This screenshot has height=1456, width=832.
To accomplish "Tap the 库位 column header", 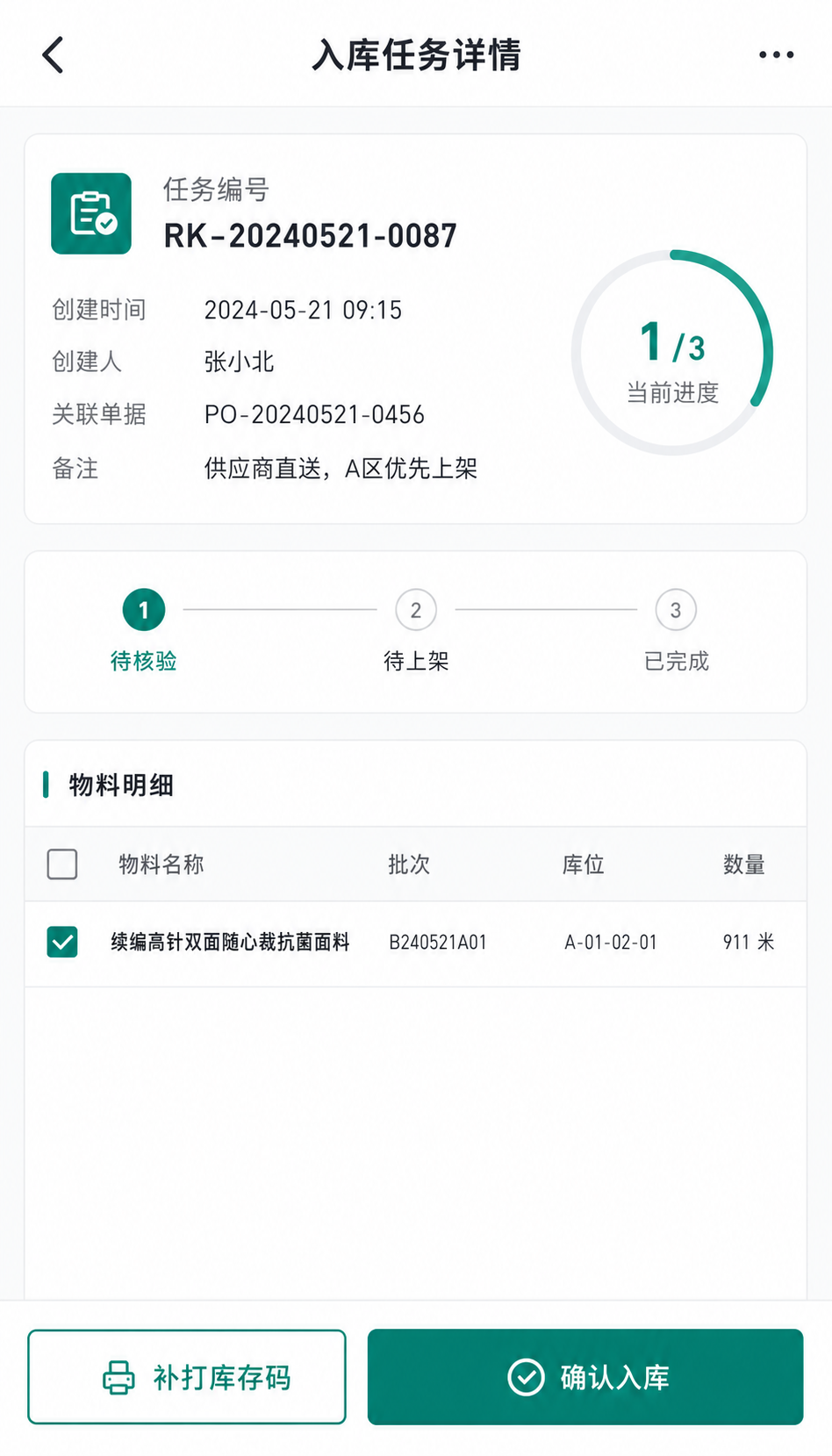I will 584,864.
